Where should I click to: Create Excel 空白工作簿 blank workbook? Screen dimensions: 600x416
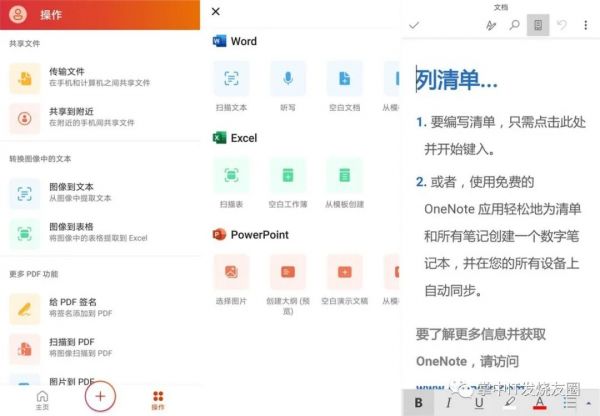[288, 184]
